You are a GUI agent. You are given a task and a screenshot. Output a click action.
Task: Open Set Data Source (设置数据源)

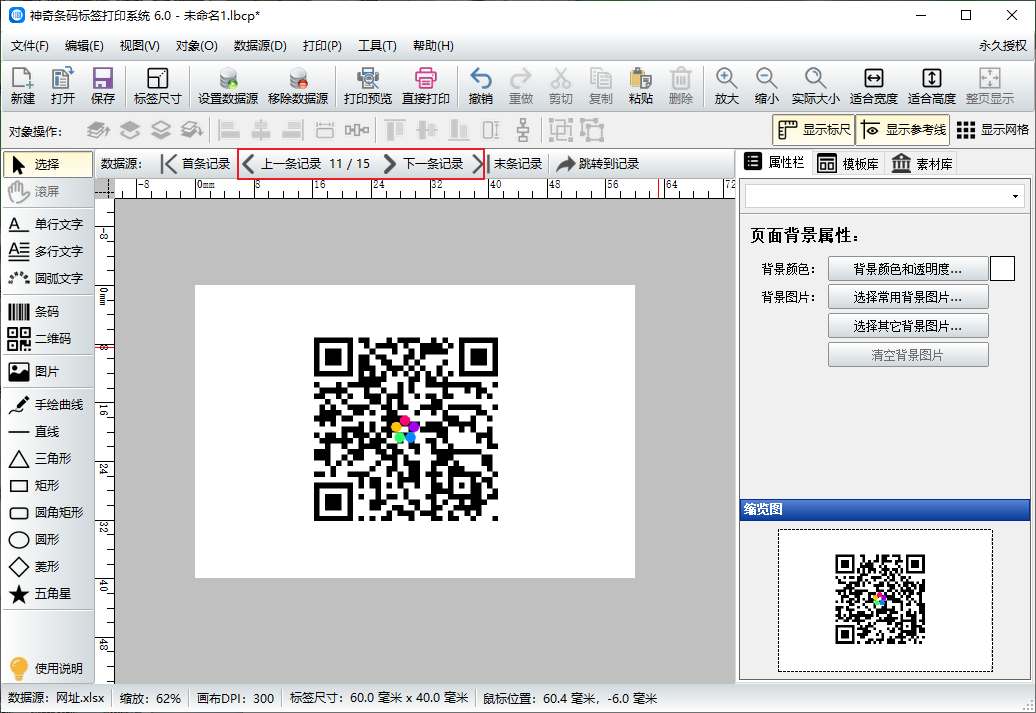pos(228,86)
